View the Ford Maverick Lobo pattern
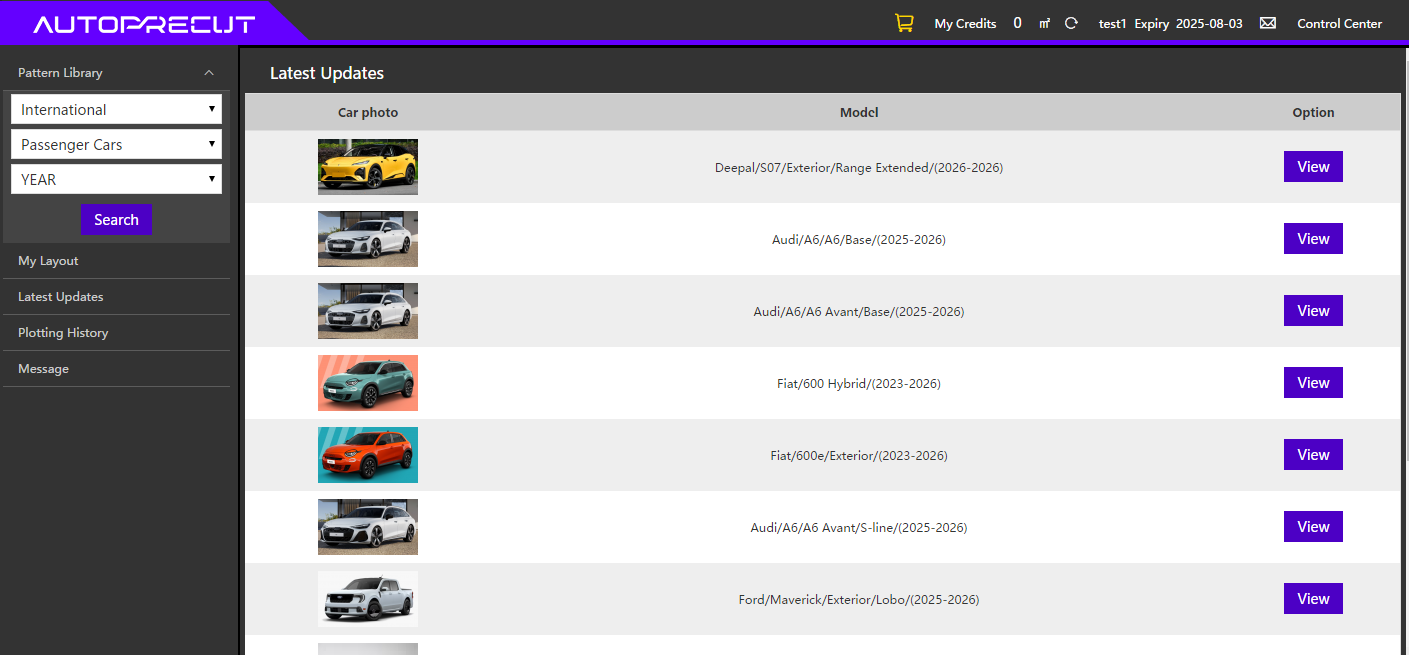This screenshot has height=655, width=1409. (1313, 599)
